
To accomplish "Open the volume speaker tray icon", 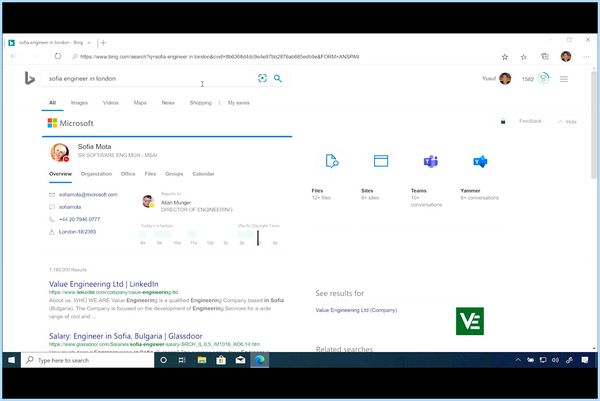I will (555, 360).
